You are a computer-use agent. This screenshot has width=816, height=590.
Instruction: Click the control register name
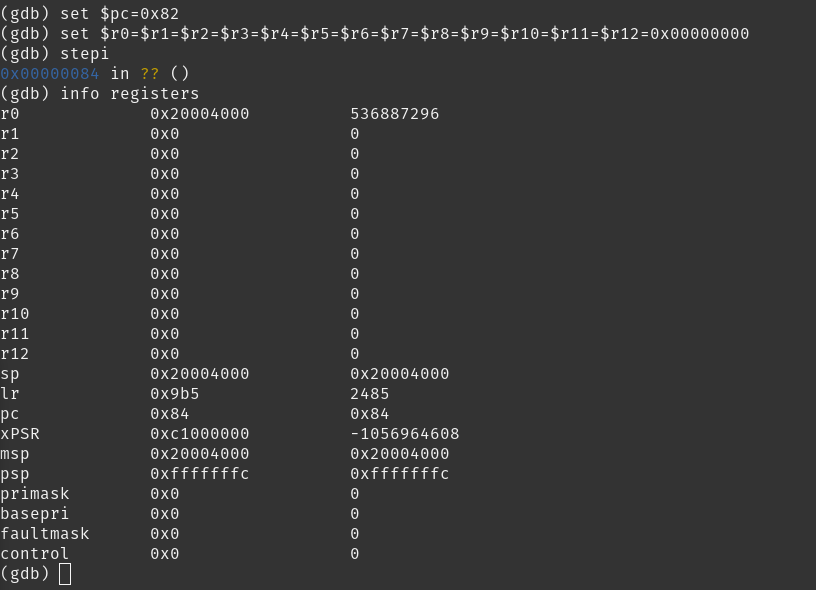click(x=35, y=554)
